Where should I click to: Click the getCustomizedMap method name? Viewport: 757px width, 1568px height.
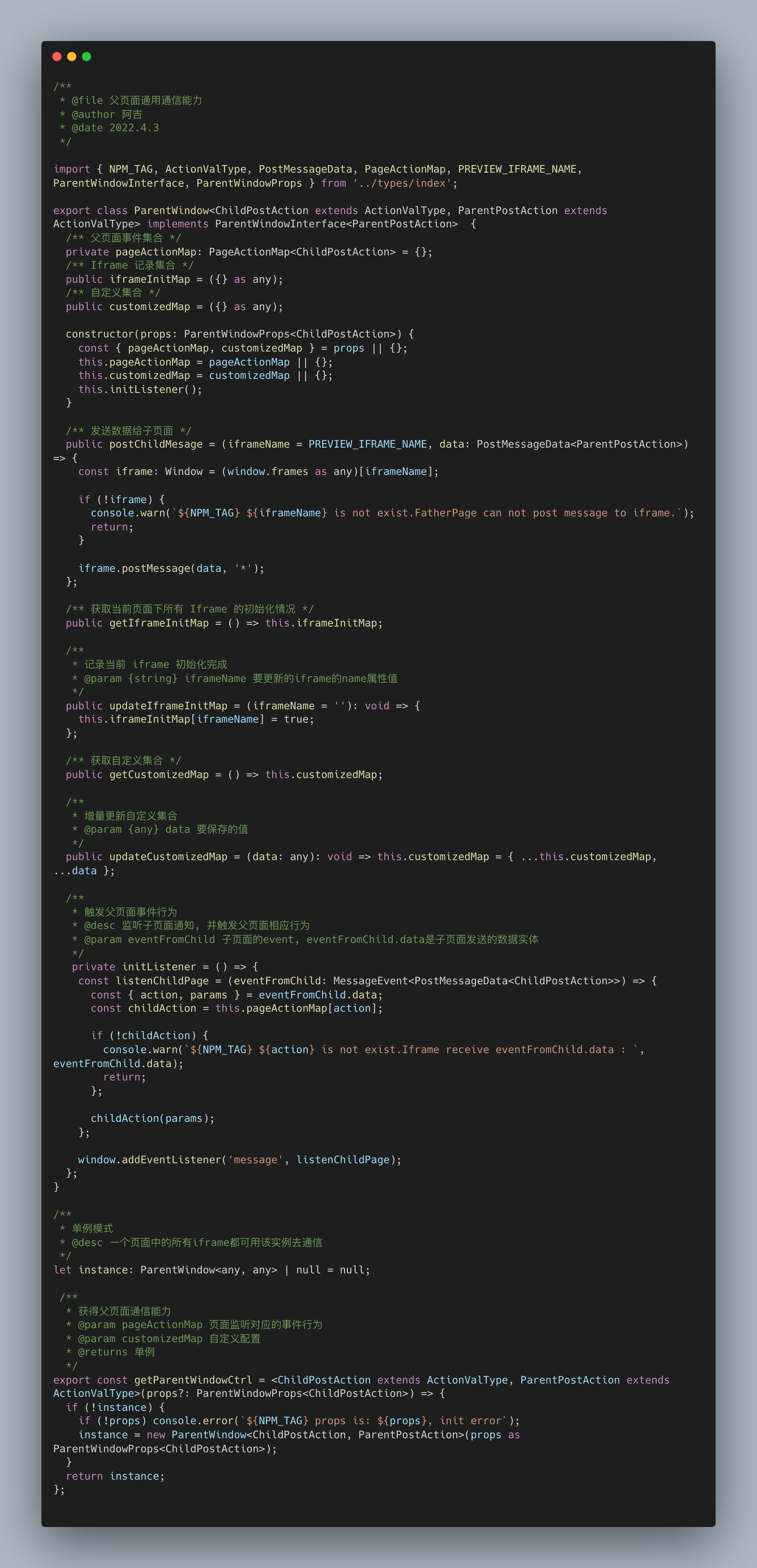159,774
